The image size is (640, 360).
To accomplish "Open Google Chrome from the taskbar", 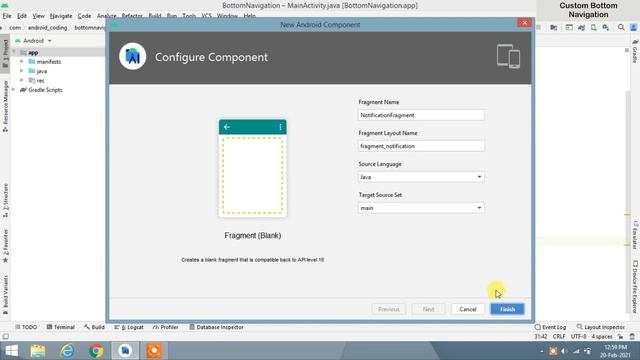I will (96, 351).
